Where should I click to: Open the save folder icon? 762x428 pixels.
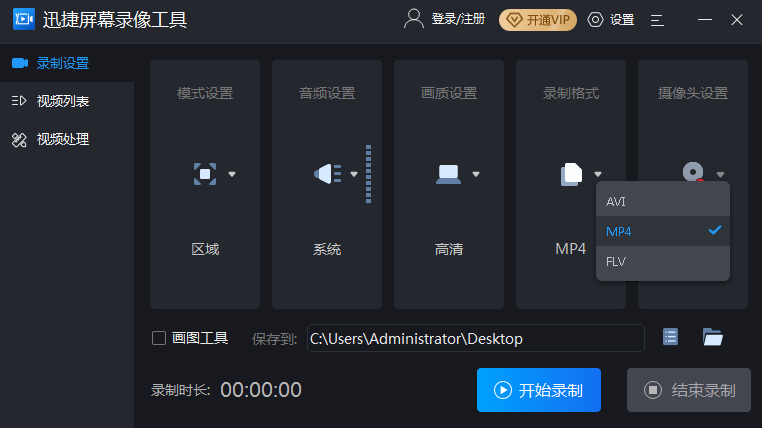pyautogui.click(x=712, y=337)
